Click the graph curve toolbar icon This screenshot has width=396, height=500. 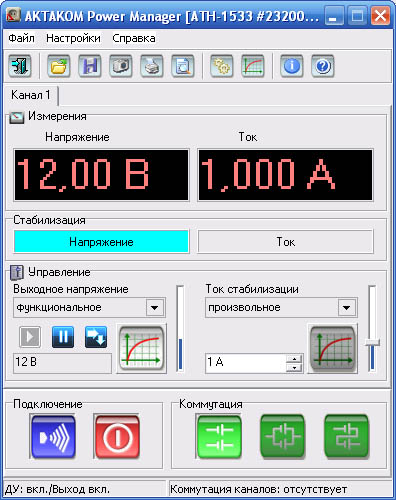tap(253, 66)
